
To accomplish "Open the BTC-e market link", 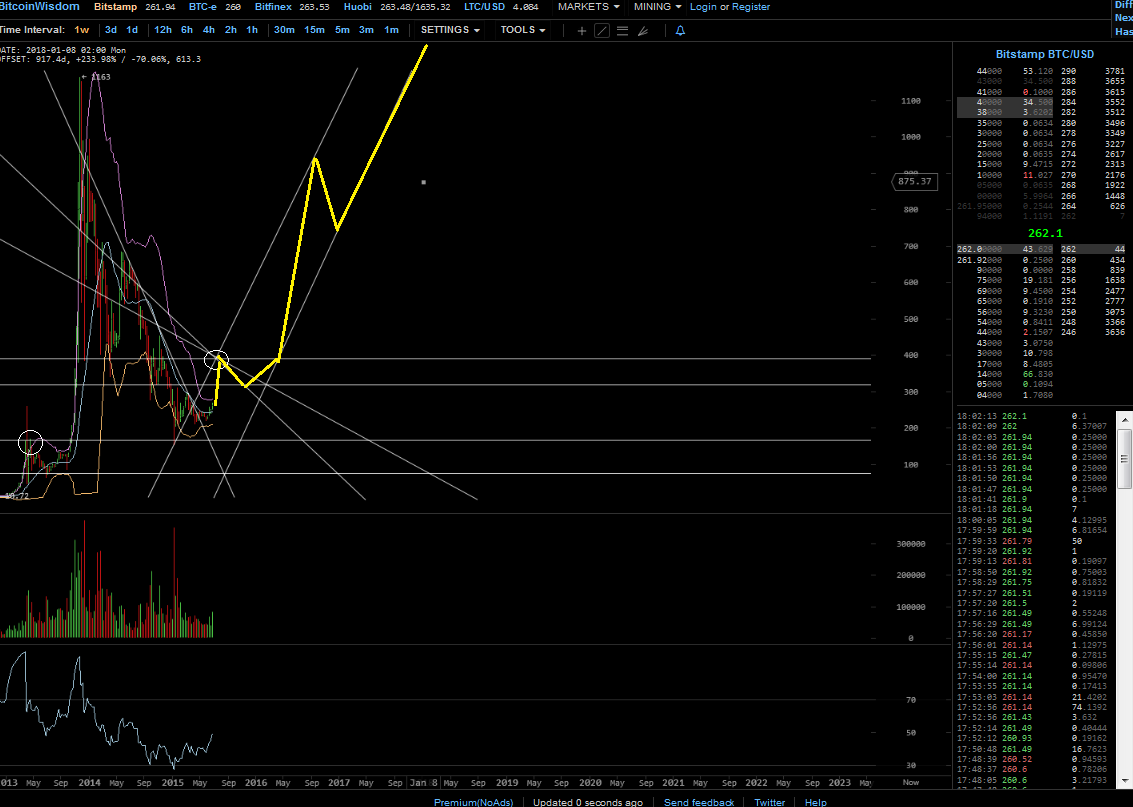I will pos(202,7).
